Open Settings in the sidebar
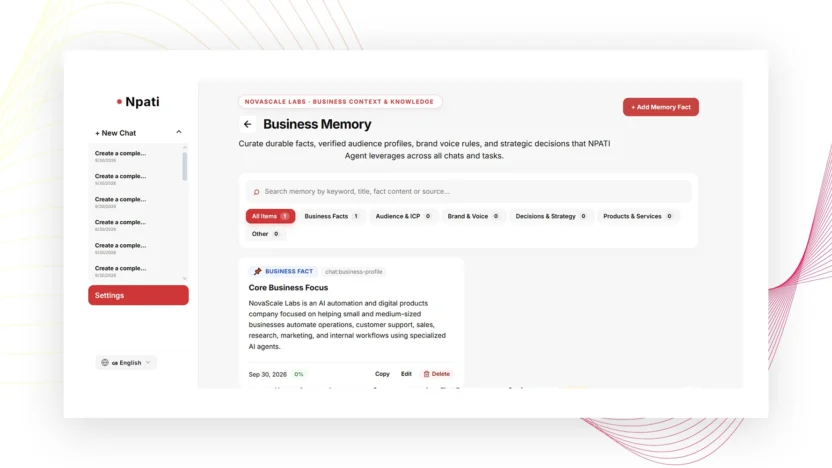Image resolution: width=832 pixels, height=468 pixels. [x=138, y=295]
